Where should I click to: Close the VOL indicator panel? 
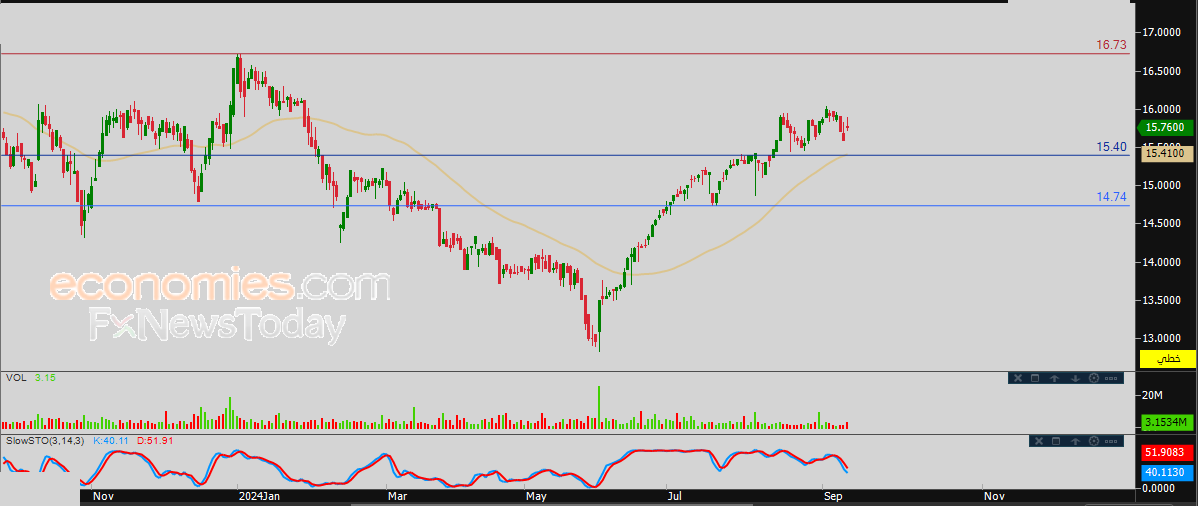(1018, 378)
